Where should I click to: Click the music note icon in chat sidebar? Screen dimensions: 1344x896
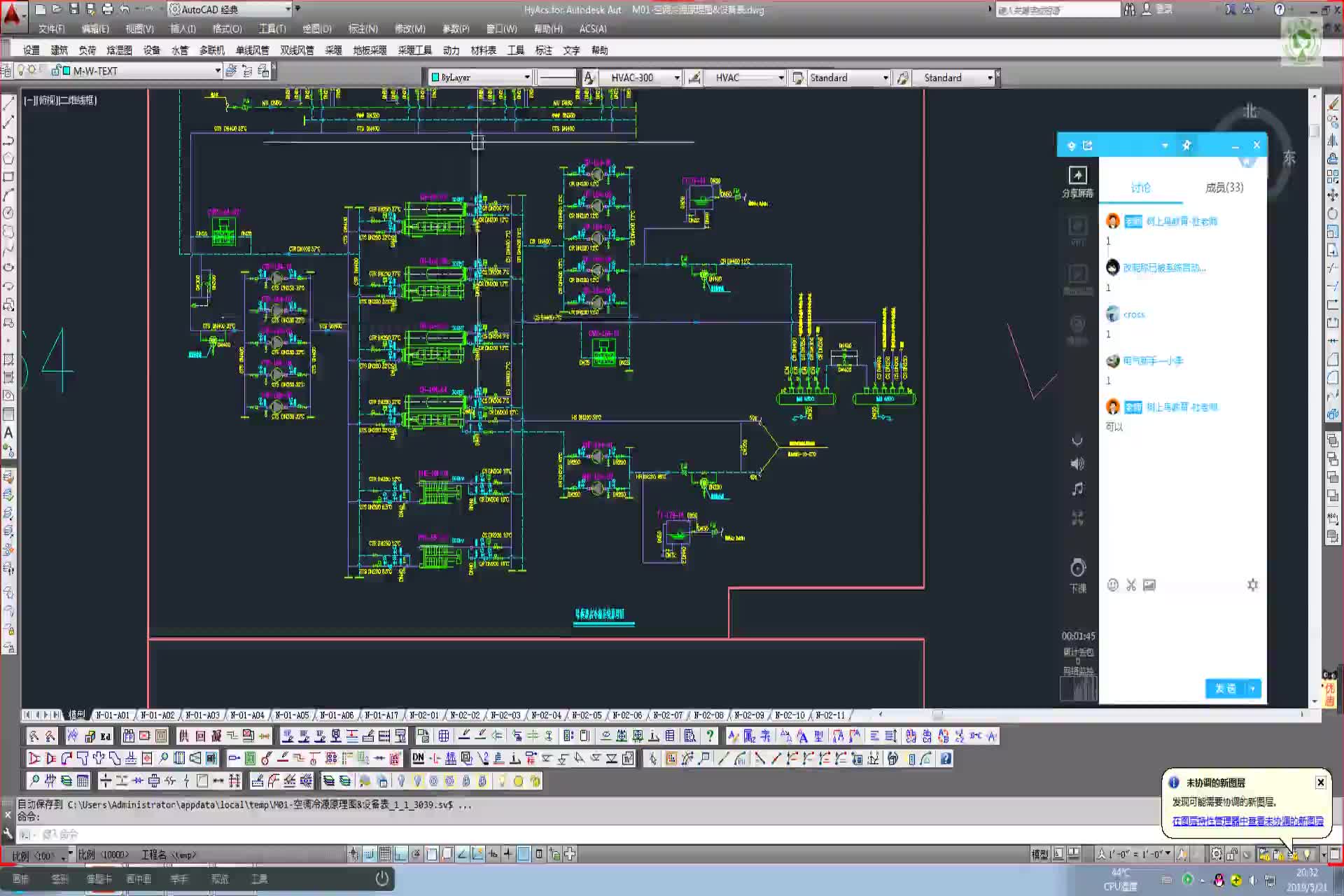[x=1077, y=489]
